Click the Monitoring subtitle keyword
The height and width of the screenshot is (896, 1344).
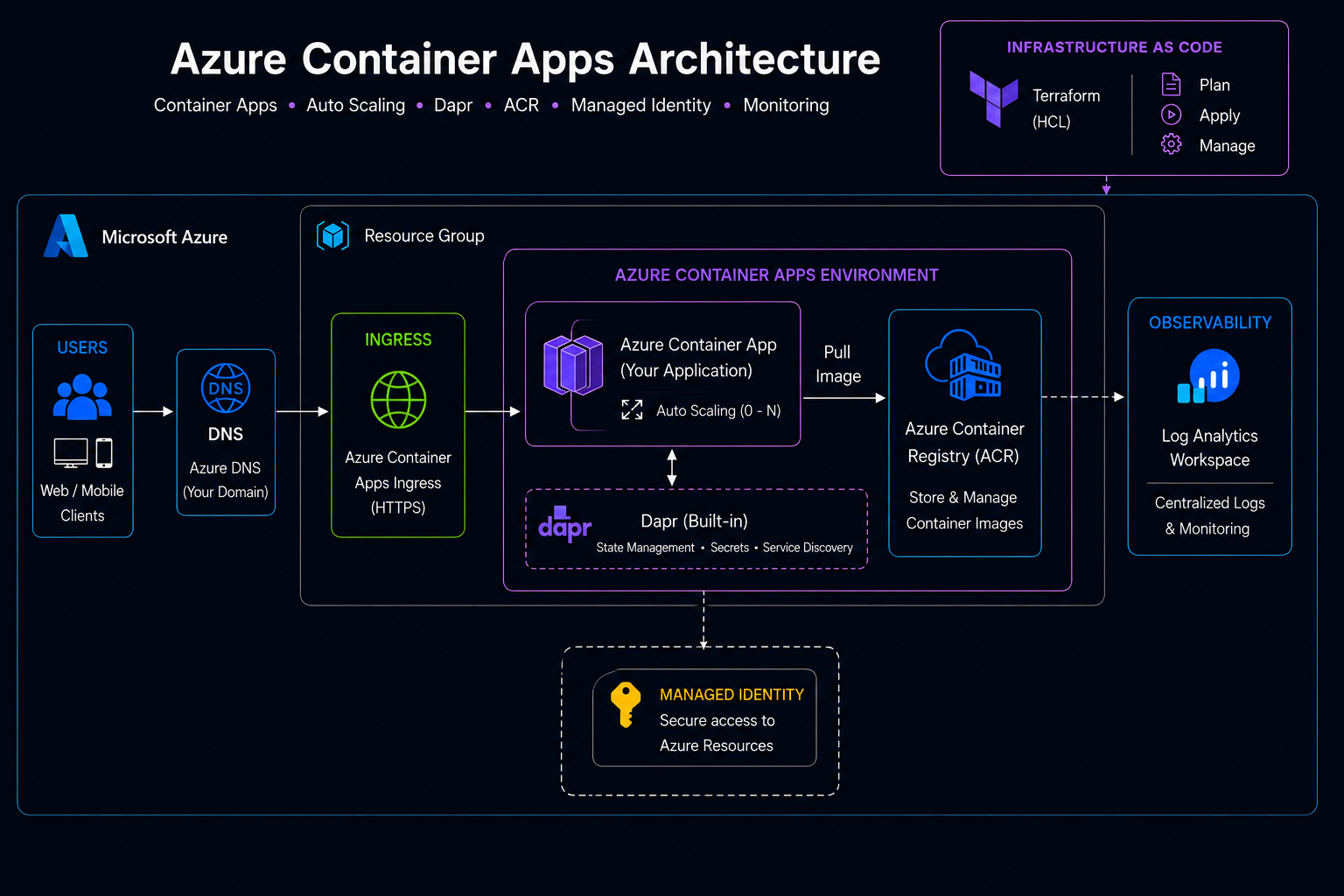coord(786,106)
